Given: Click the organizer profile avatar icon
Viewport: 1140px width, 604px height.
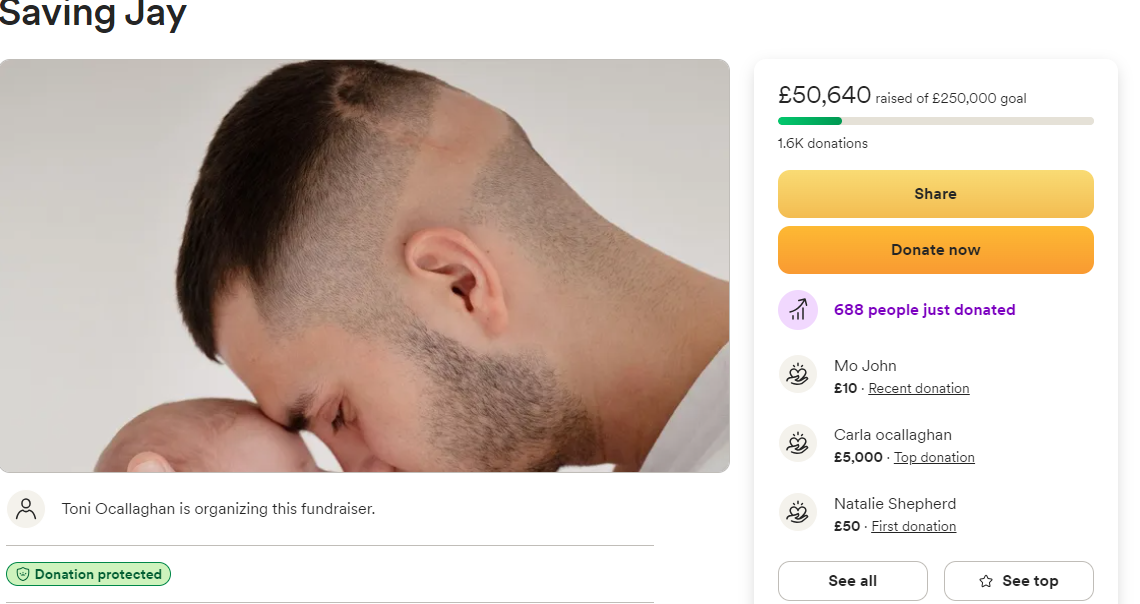Looking at the screenshot, I should tap(26, 509).
